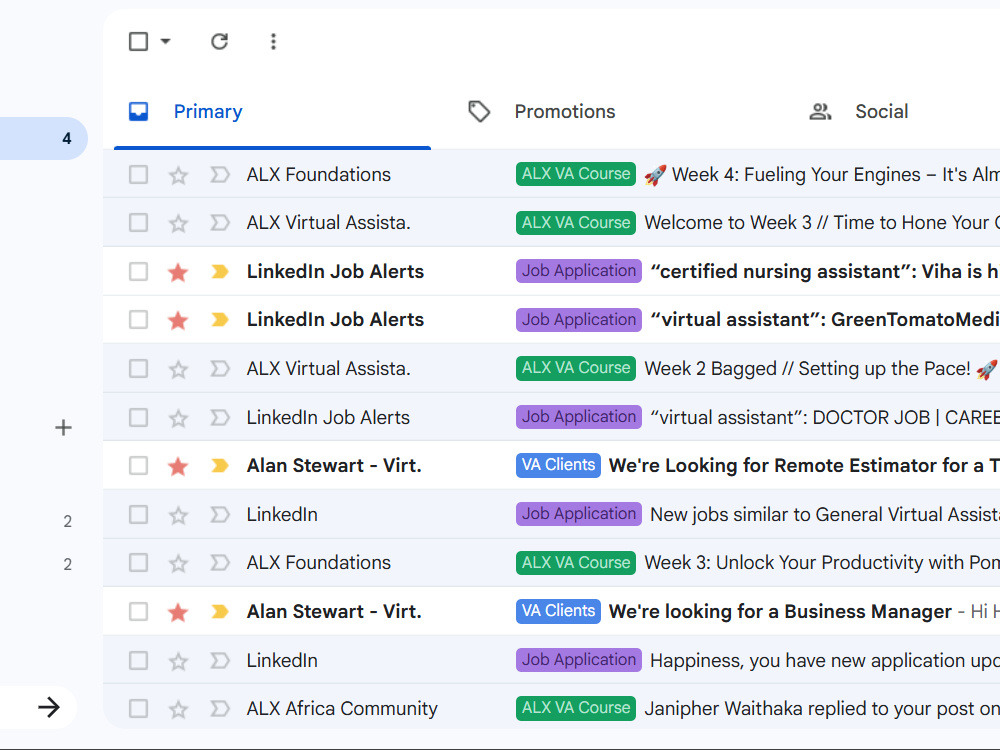This screenshot has width=1000, height=750.
Task: Star the DOCTOR JOB virtual assistant email
Action: point(178,418)
